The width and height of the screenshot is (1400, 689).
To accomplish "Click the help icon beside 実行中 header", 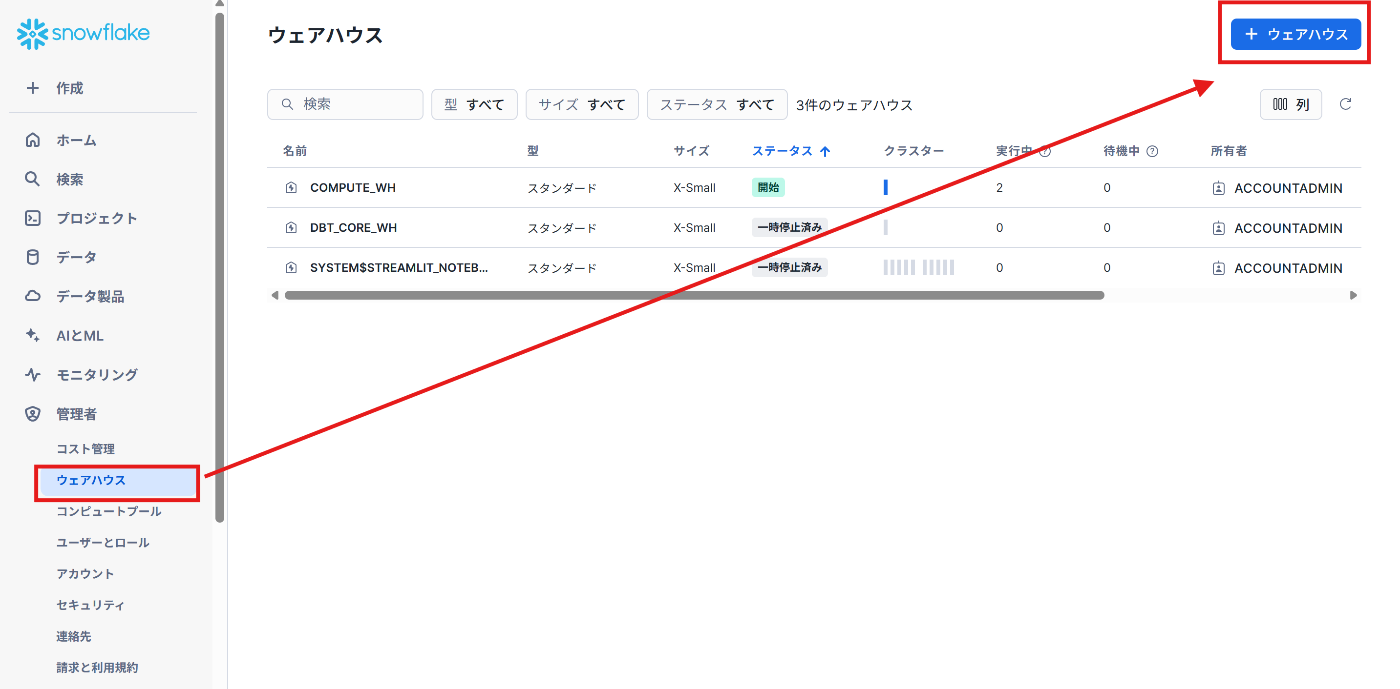I will (x=1045, y=151).
